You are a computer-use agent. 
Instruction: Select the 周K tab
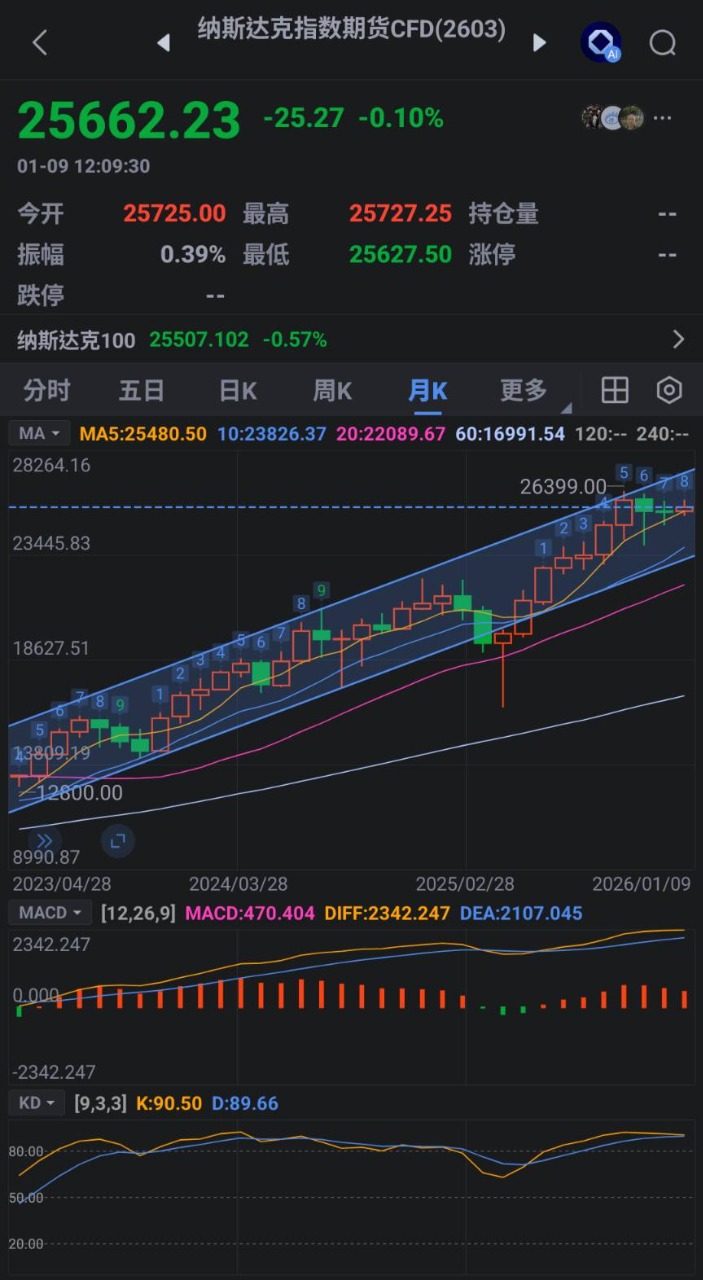coord(332,390)
